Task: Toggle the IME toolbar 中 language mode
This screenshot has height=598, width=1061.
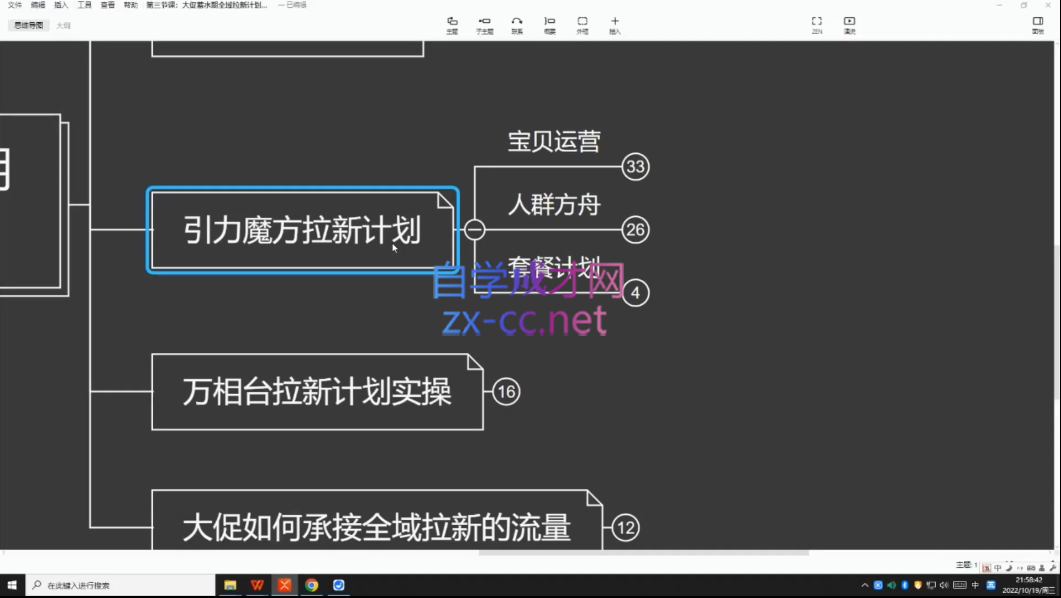Action: pos(997,568)
